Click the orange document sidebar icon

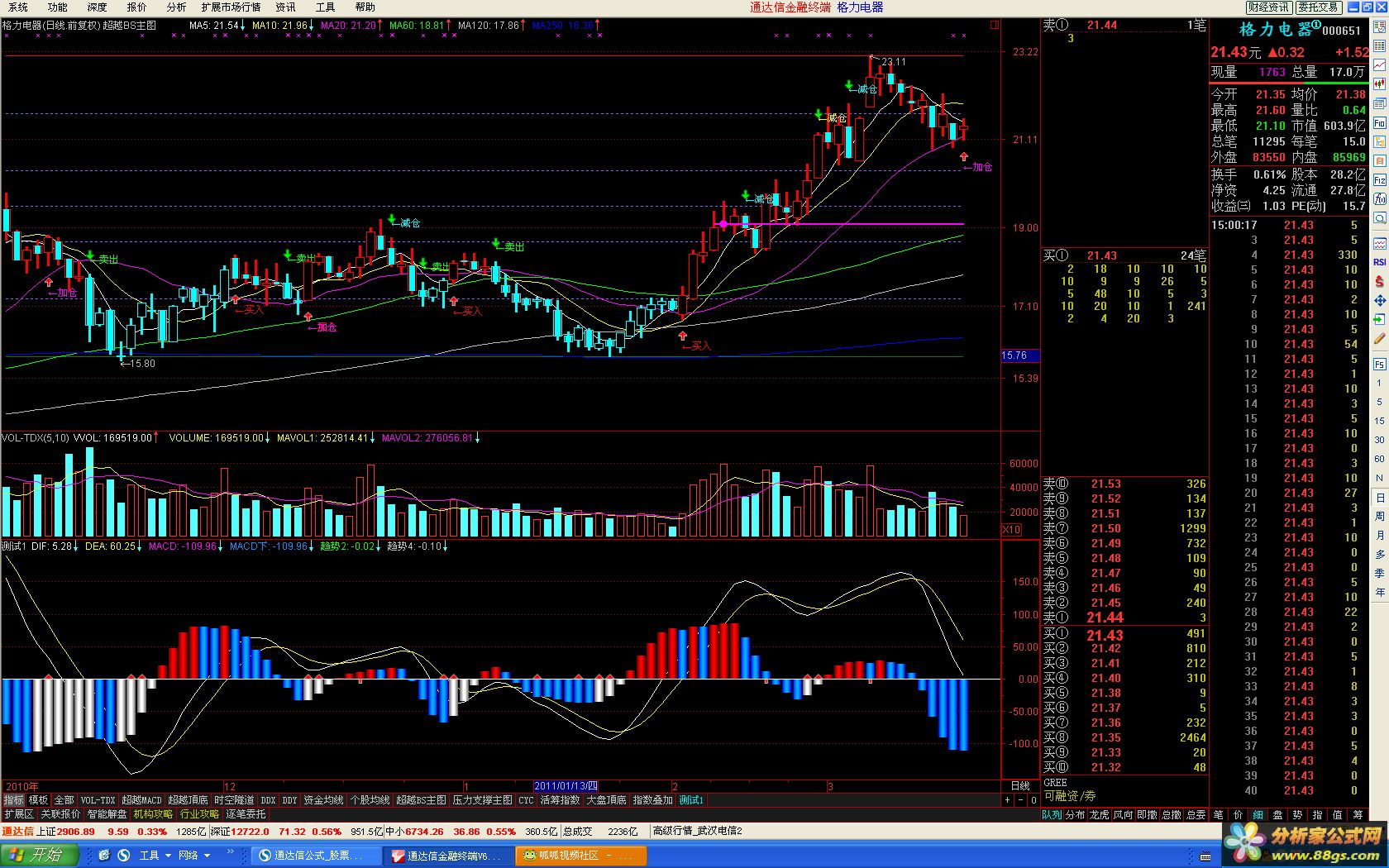click(1379, 161)
